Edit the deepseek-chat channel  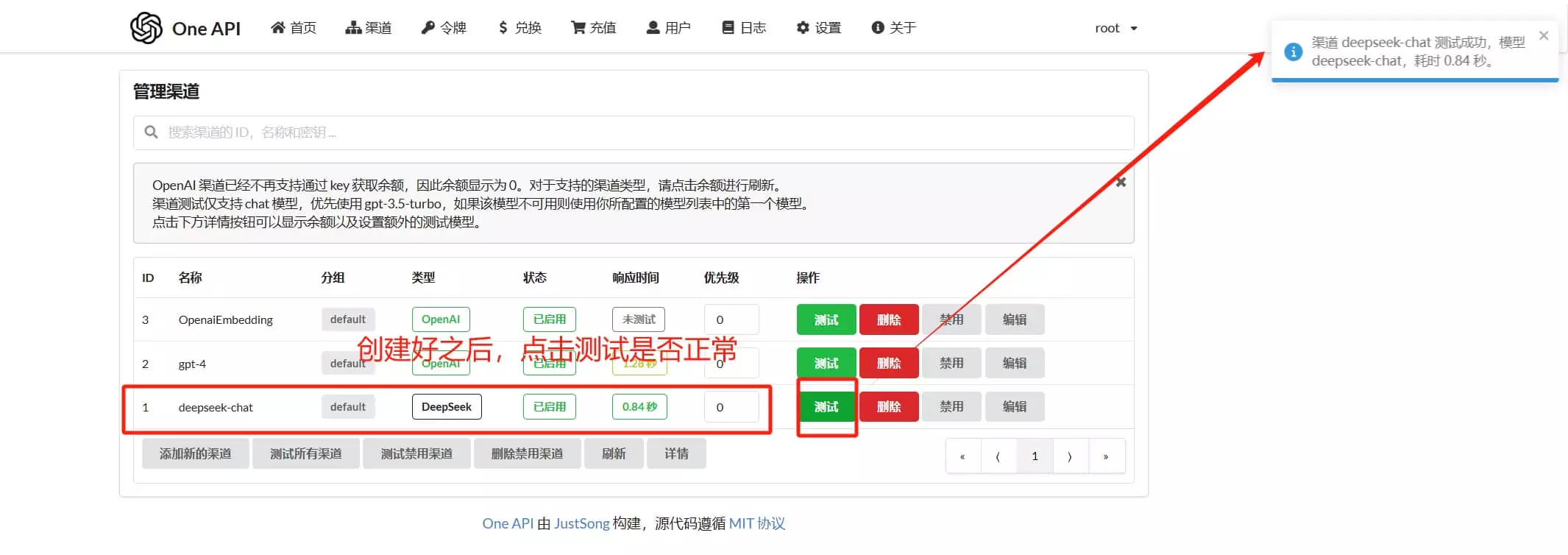pos(1015,406)
